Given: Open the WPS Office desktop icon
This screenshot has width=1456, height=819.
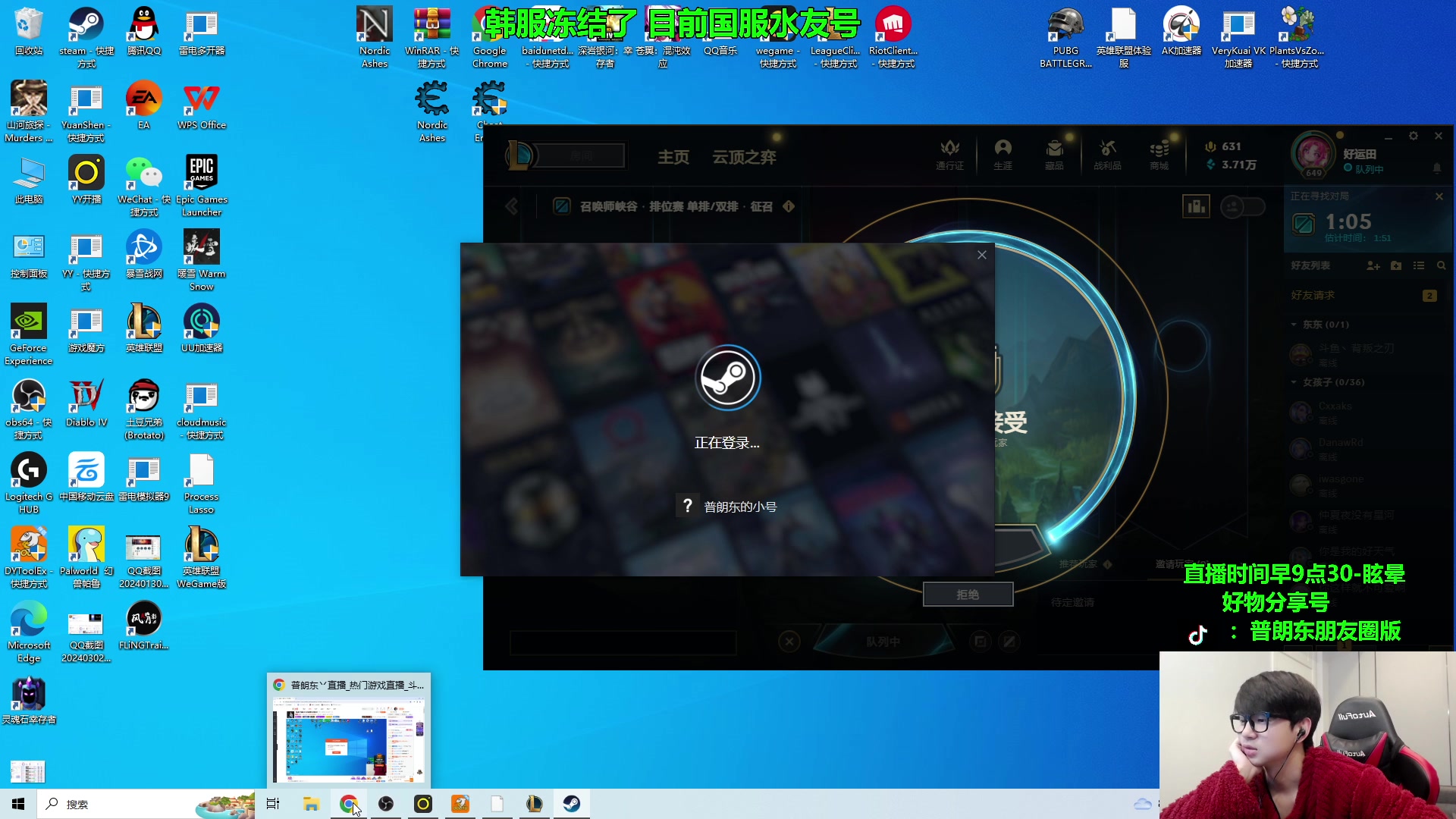Looking at the screenshot, I should click(x=202, y=106).
